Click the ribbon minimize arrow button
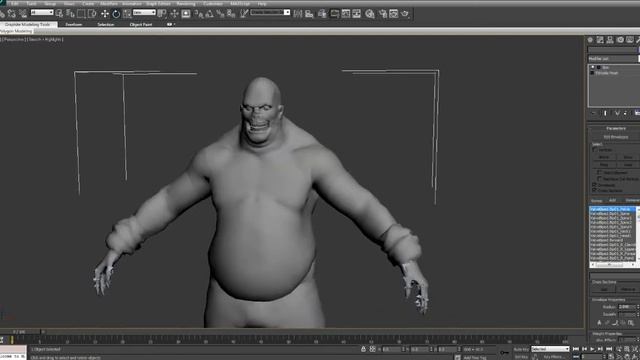Screen dimensions: 640x360 pos(170,24)
